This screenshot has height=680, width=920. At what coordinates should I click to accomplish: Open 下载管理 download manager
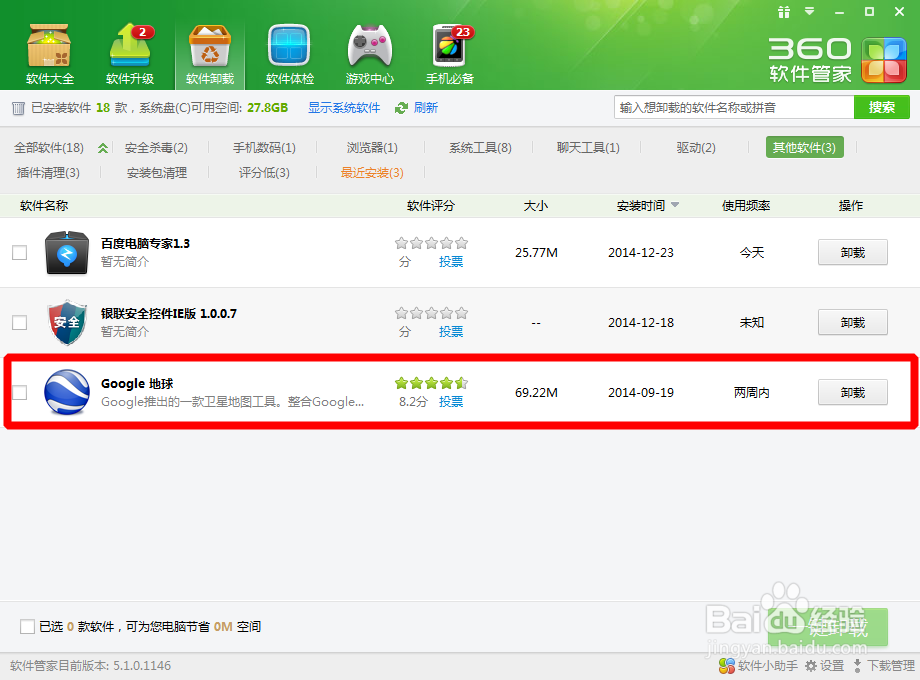pos(884,665)
